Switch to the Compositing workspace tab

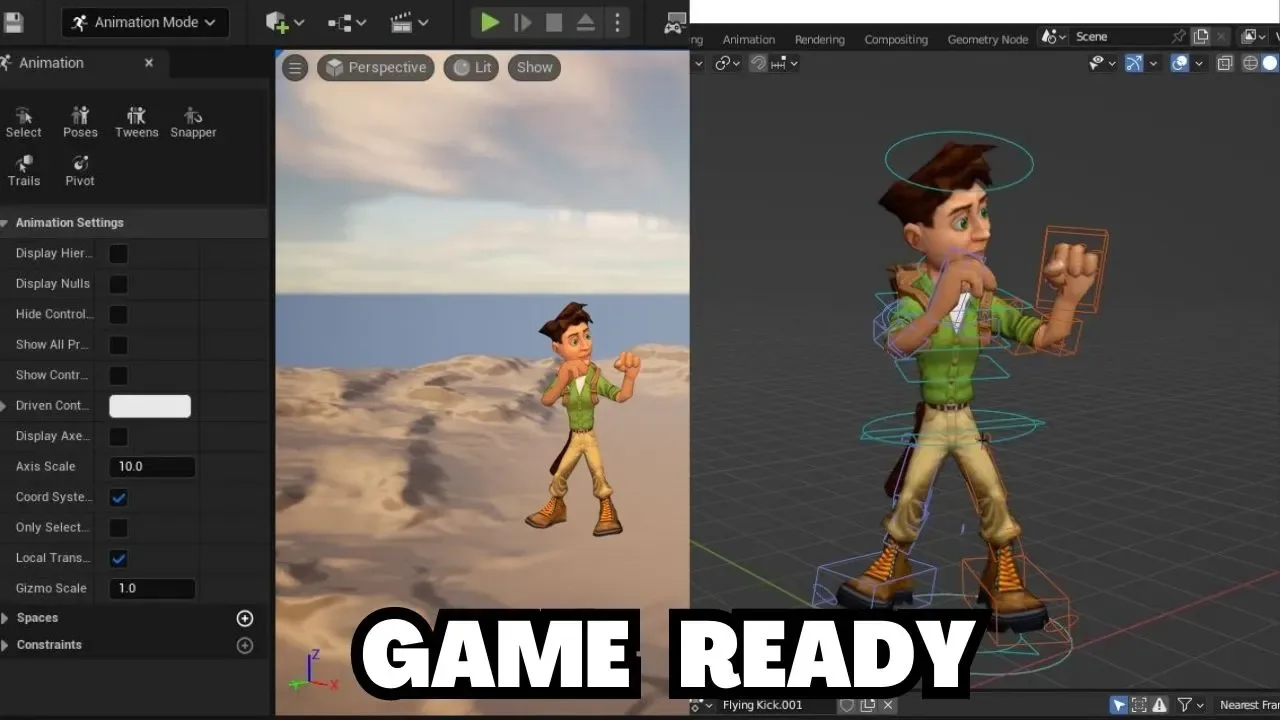pyautogui.click(x=896, y=39)
